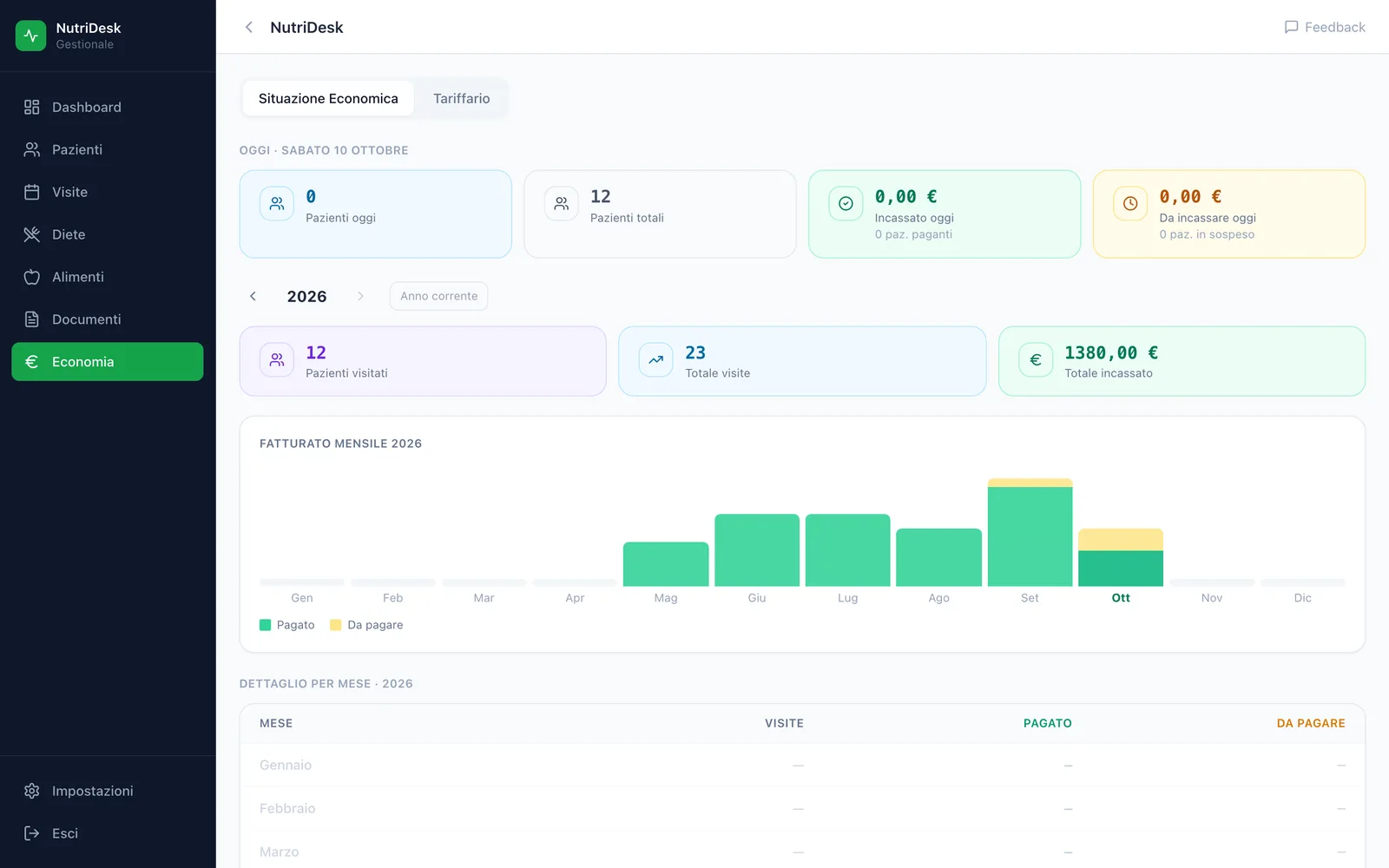Click the Diete utensils icon
The height and width of the screenshot is (868, 1389).
tap(32, 234)
